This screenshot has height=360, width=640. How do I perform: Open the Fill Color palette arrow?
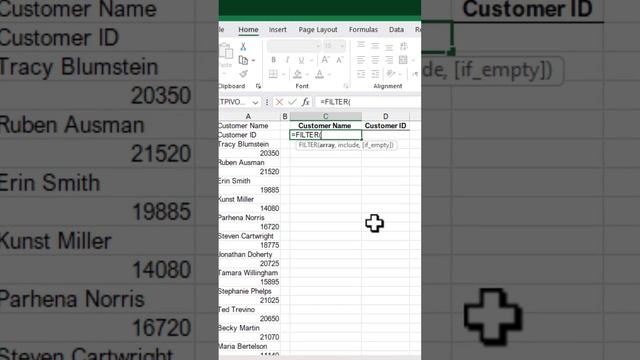click(x=307, y=75)
